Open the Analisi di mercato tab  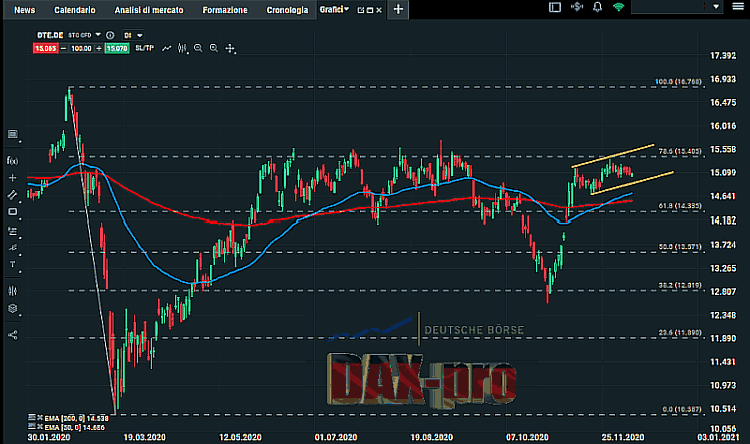pyautogui.click(x=149, y=10)
